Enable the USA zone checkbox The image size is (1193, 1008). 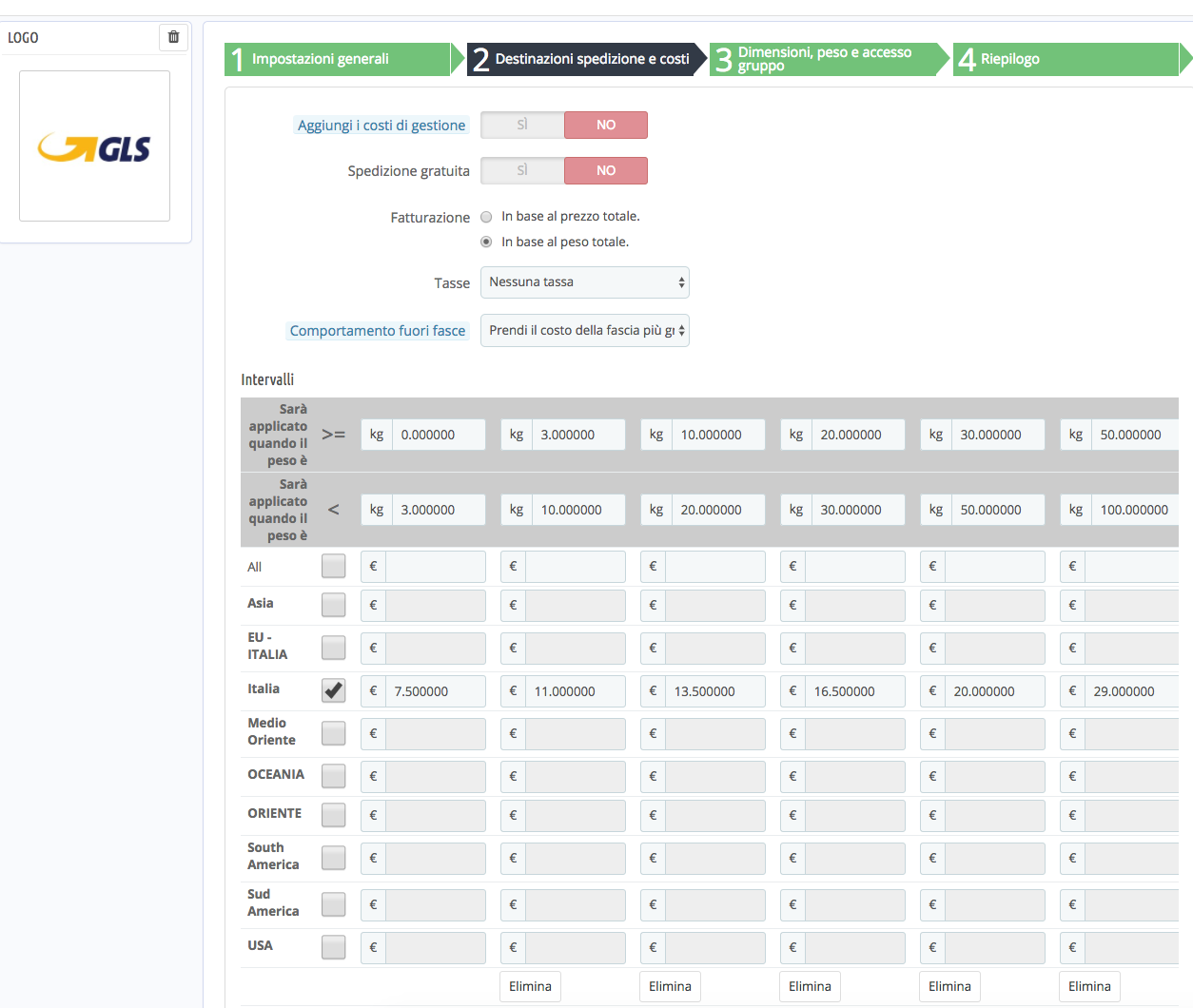click(333, 947)
